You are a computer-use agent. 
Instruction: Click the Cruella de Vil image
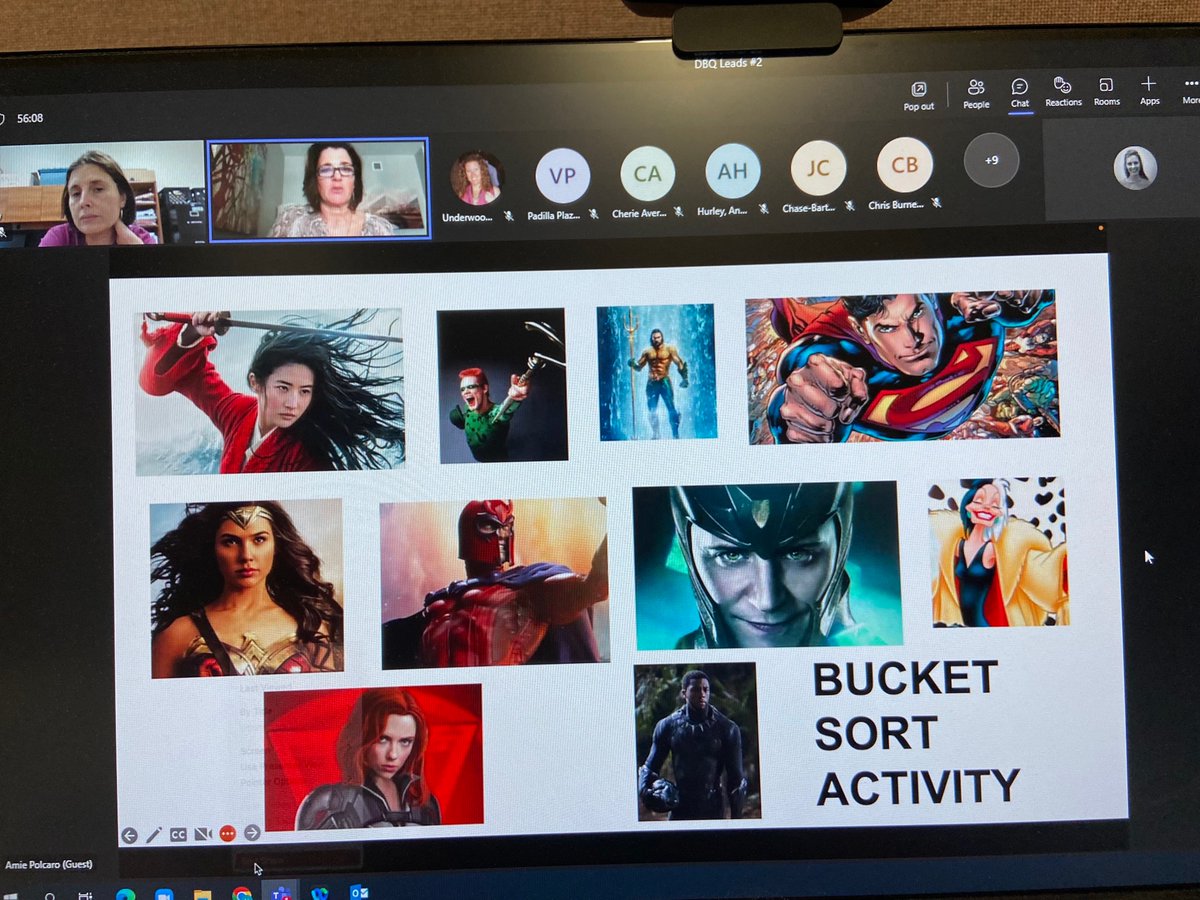coord(998,552)
